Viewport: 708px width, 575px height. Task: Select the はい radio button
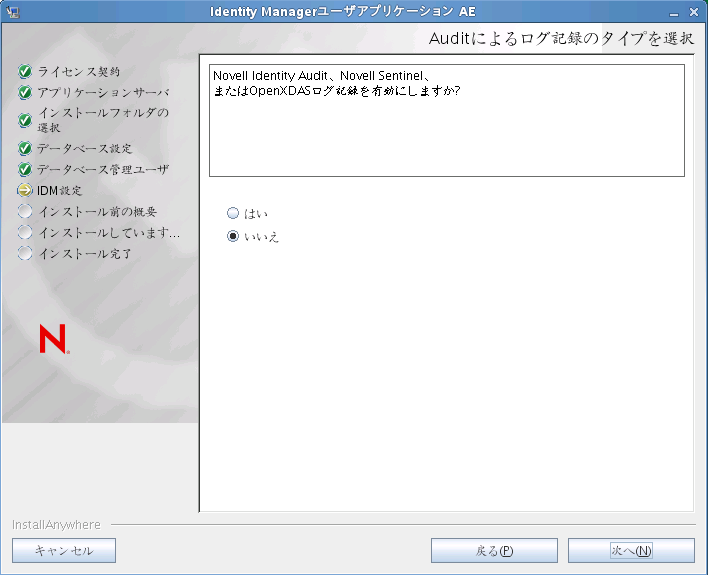pyautogui.click(x=233, y=213)
